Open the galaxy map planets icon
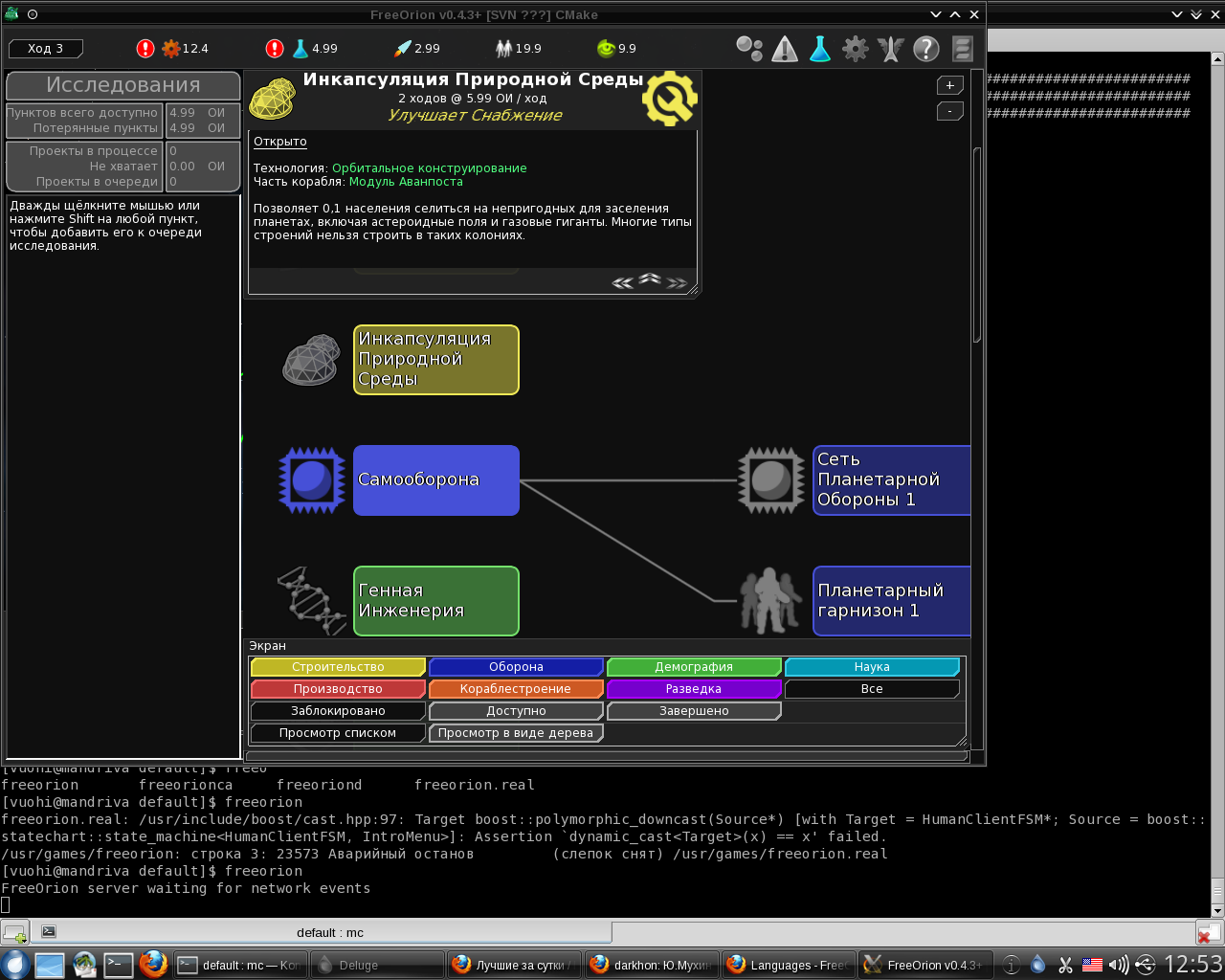 coord(749,49)
